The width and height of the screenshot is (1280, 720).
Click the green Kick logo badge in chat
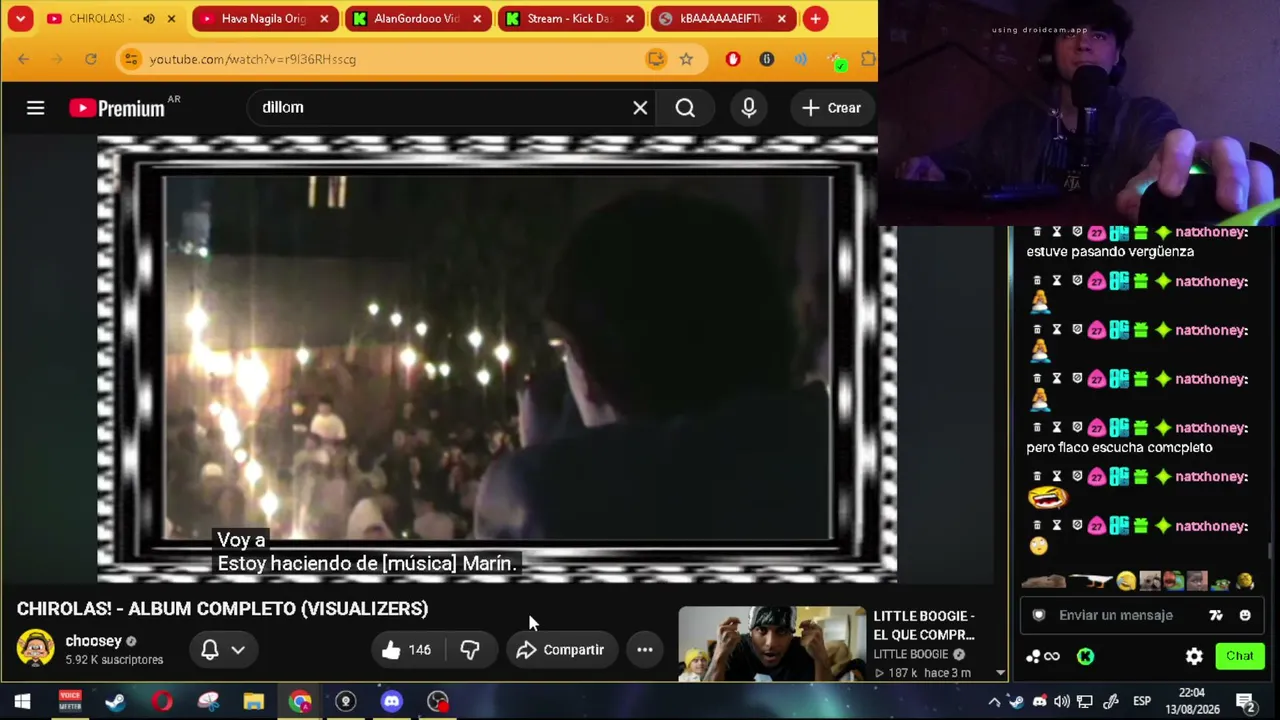pos(1085,656)
